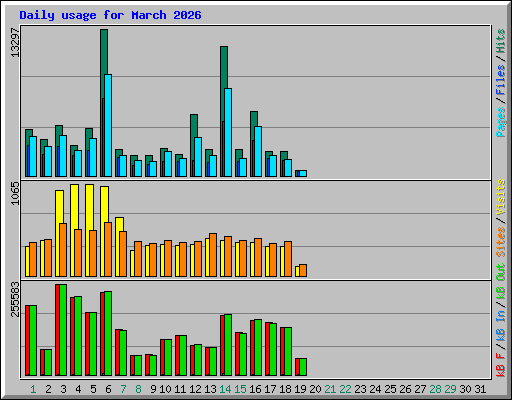Click the orange Sites bar for day 7
The height and width of the screenshot is (400, 512).
coord(123,254)
